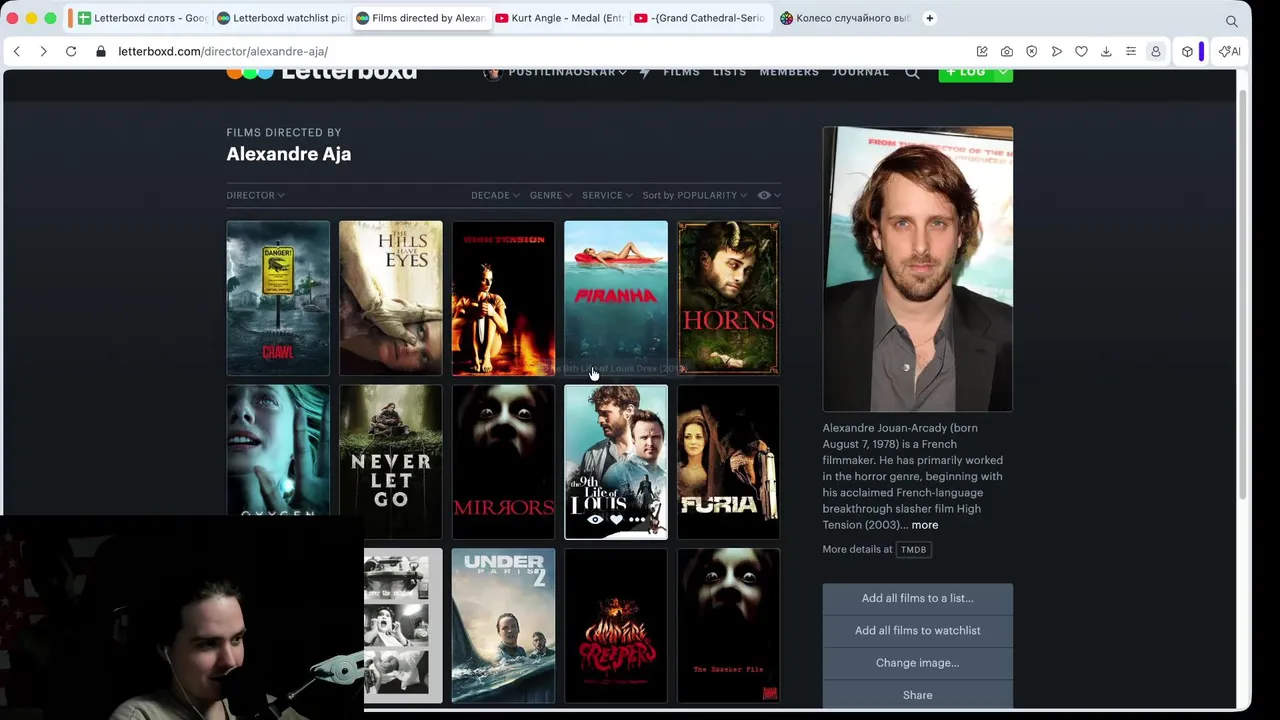The image size is (1280, 720).
Task: Click the Letterboxd logo
Action: (322, 72)
